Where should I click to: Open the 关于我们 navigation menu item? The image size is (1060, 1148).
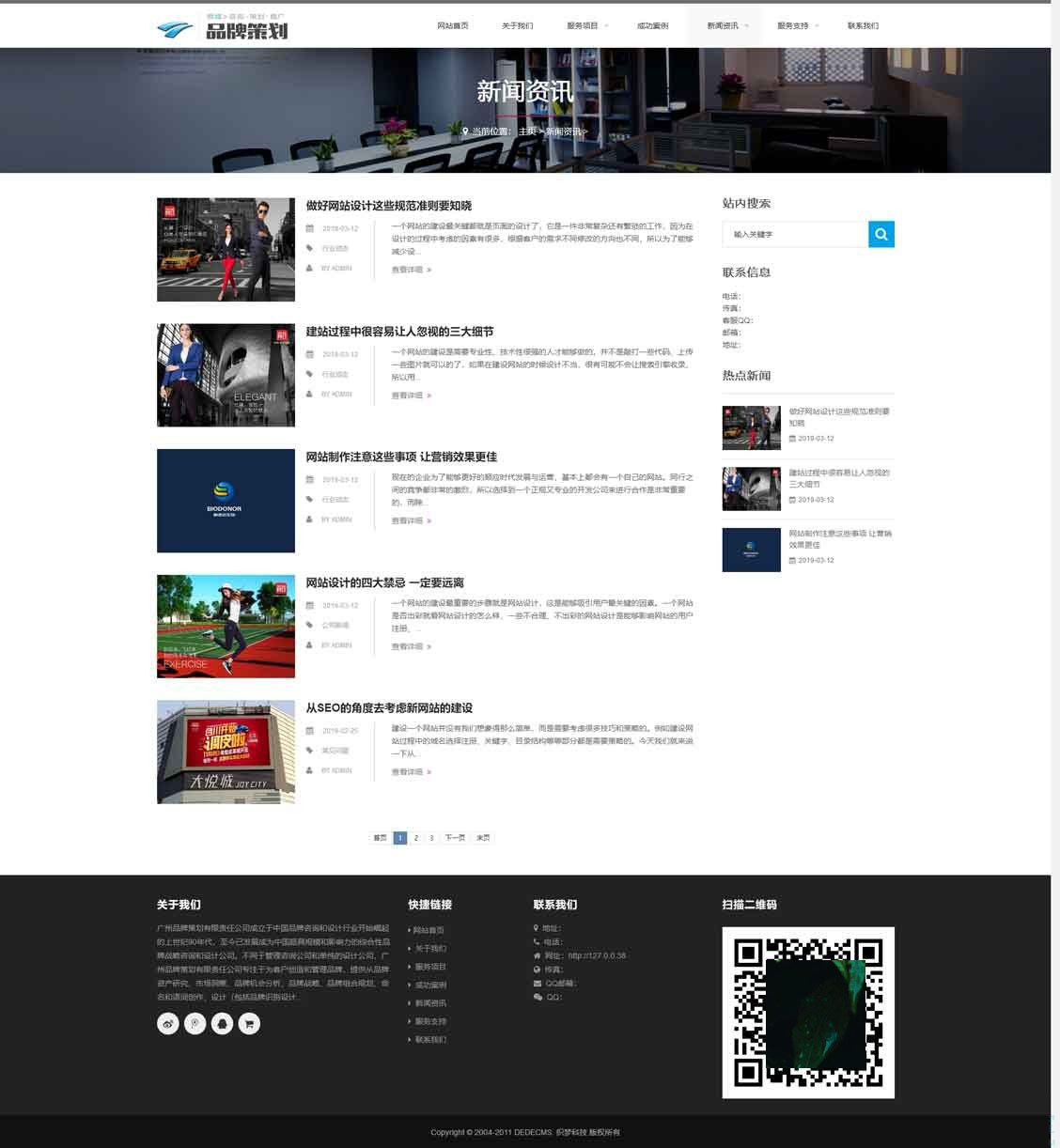tap(517, 25)
